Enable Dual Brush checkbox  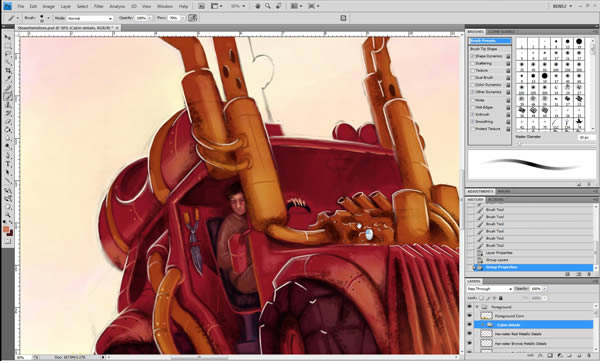click(x=473, y=78)
